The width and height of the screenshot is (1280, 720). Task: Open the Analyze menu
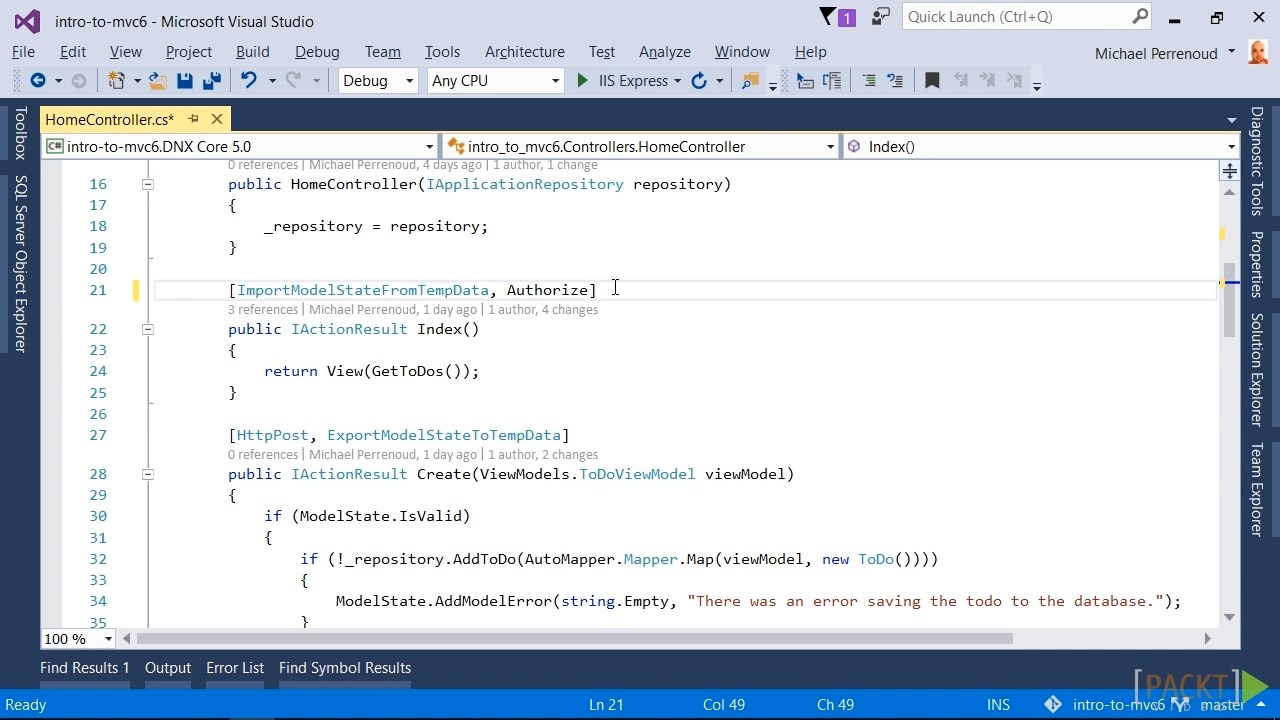point(665,52)
